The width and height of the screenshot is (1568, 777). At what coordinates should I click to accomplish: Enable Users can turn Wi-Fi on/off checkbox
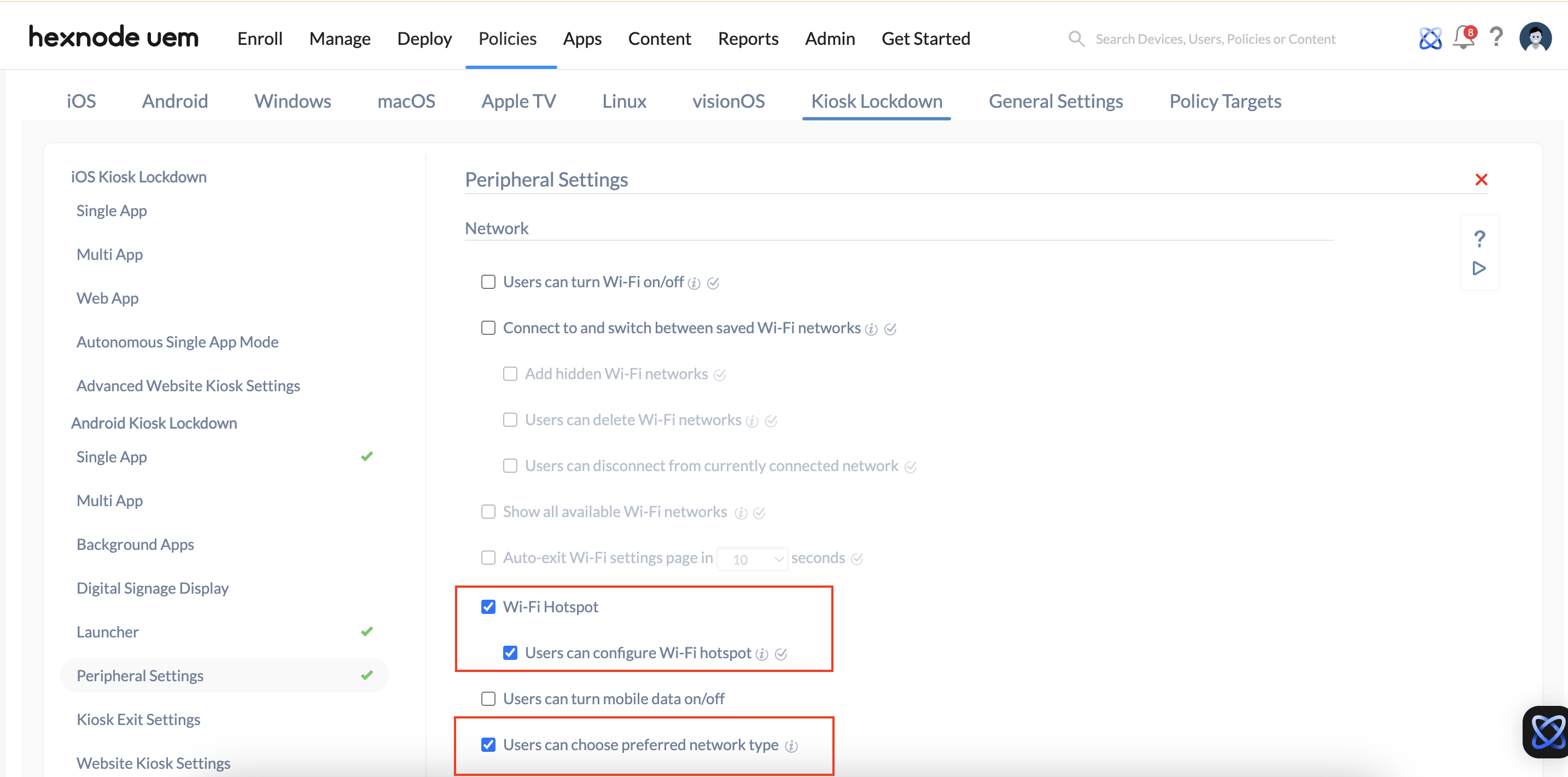[x=488, y=282]
